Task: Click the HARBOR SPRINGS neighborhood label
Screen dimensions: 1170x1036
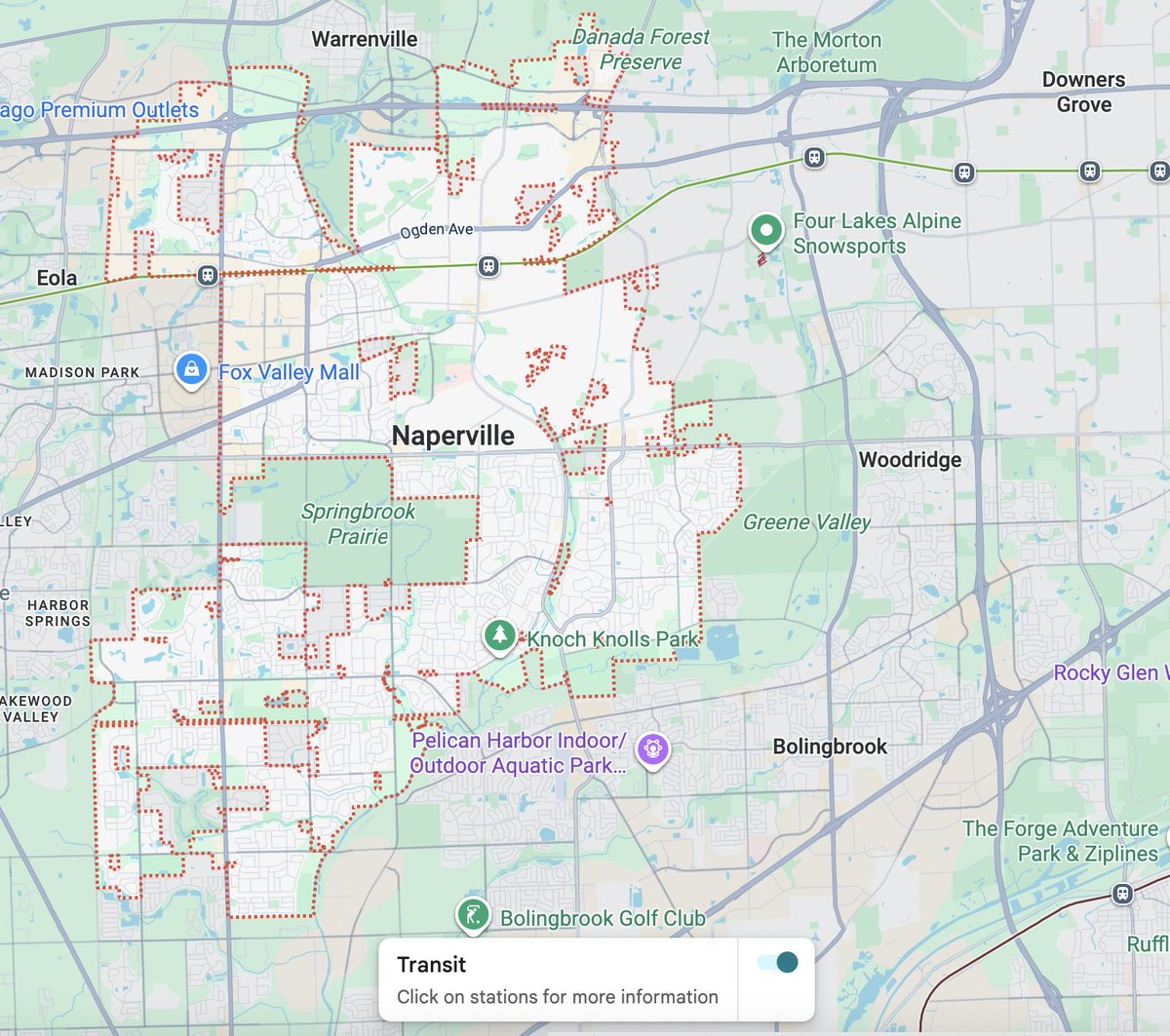Action: (x=58, y=613)
